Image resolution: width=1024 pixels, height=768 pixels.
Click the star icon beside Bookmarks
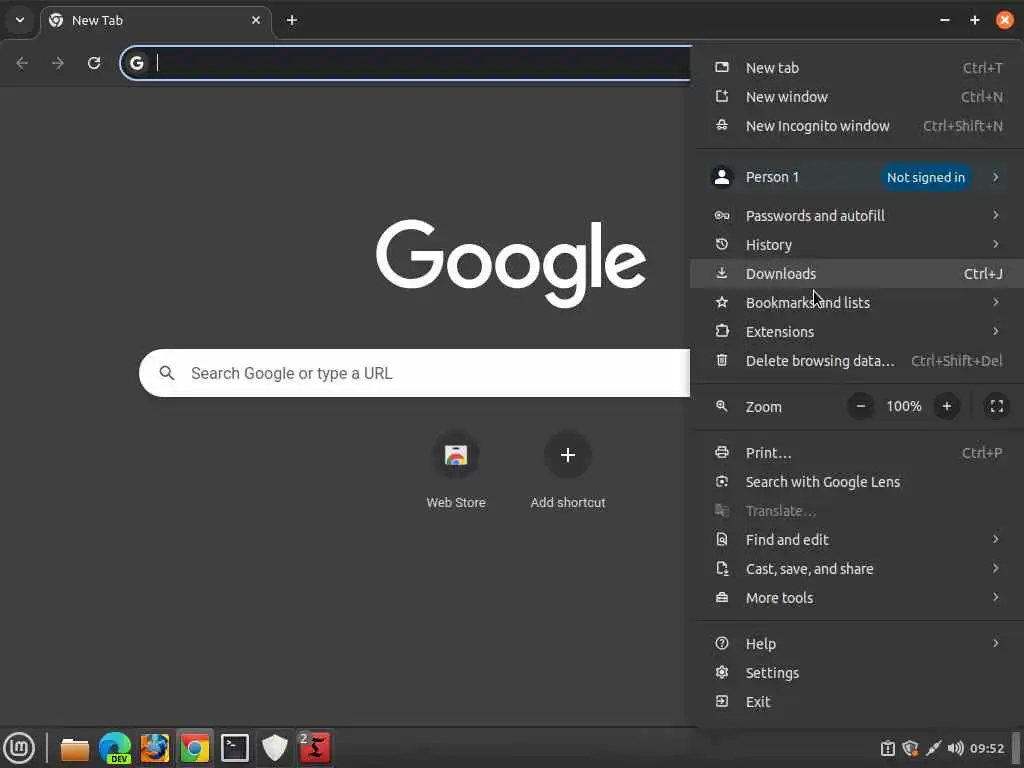(722, 302)
